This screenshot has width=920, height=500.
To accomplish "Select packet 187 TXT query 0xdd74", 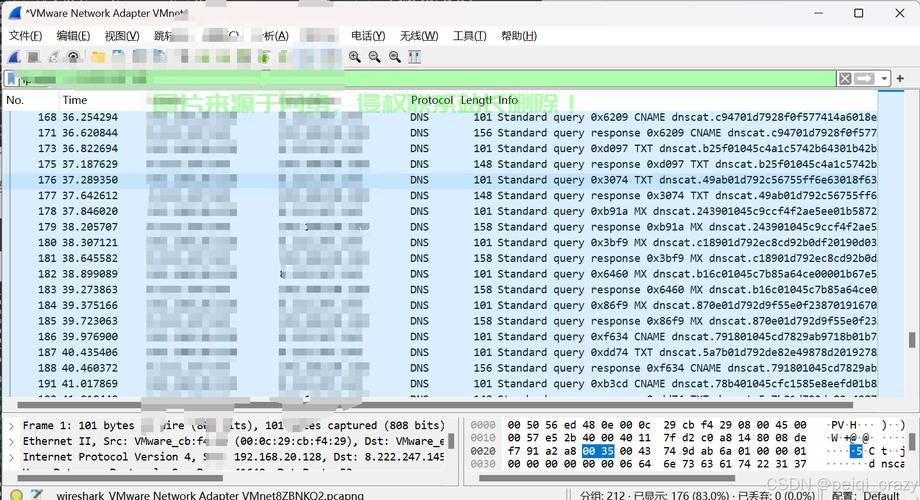I will (440, 352).
